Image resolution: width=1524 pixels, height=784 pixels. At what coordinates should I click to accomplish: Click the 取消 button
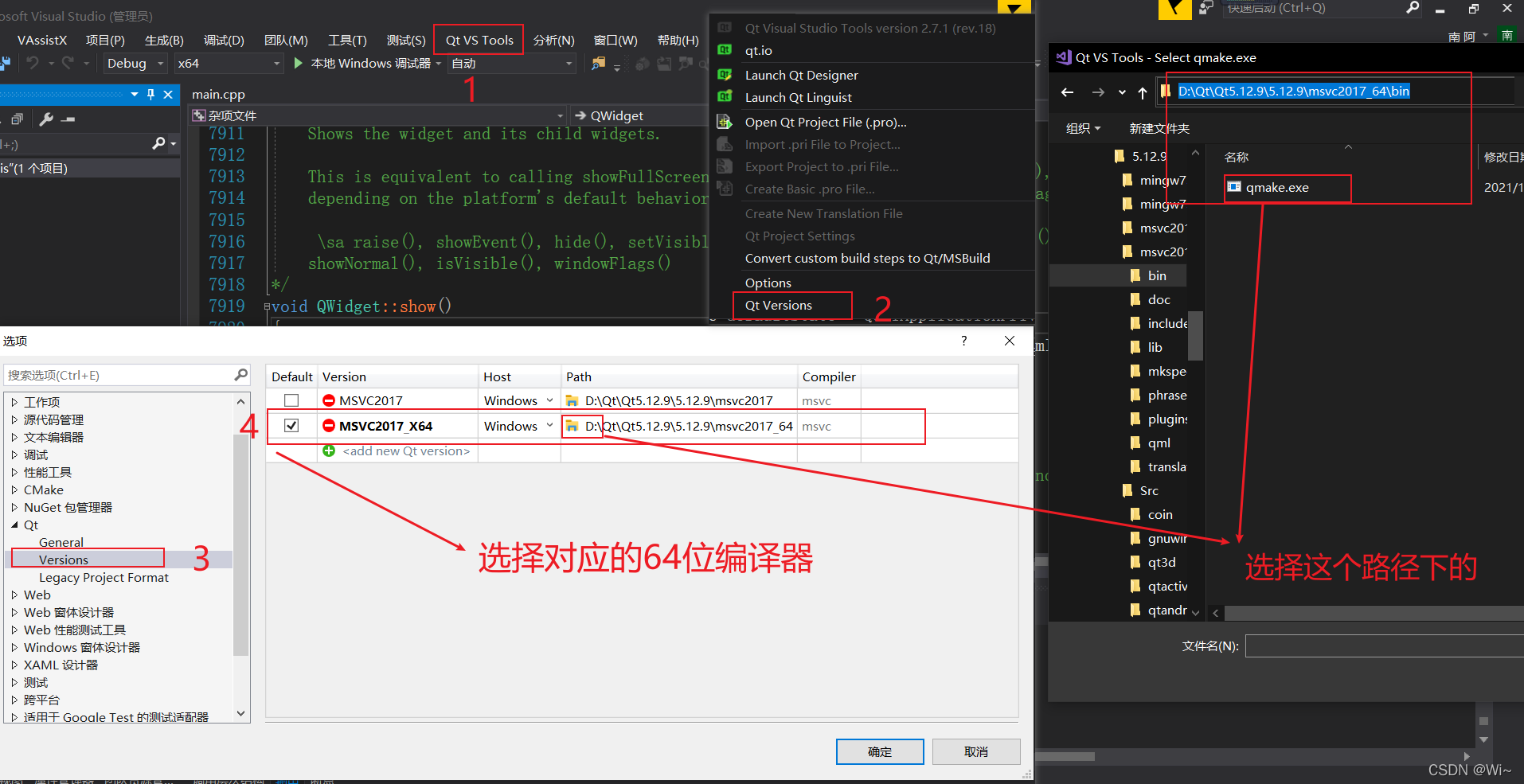(x=976, y=751)
